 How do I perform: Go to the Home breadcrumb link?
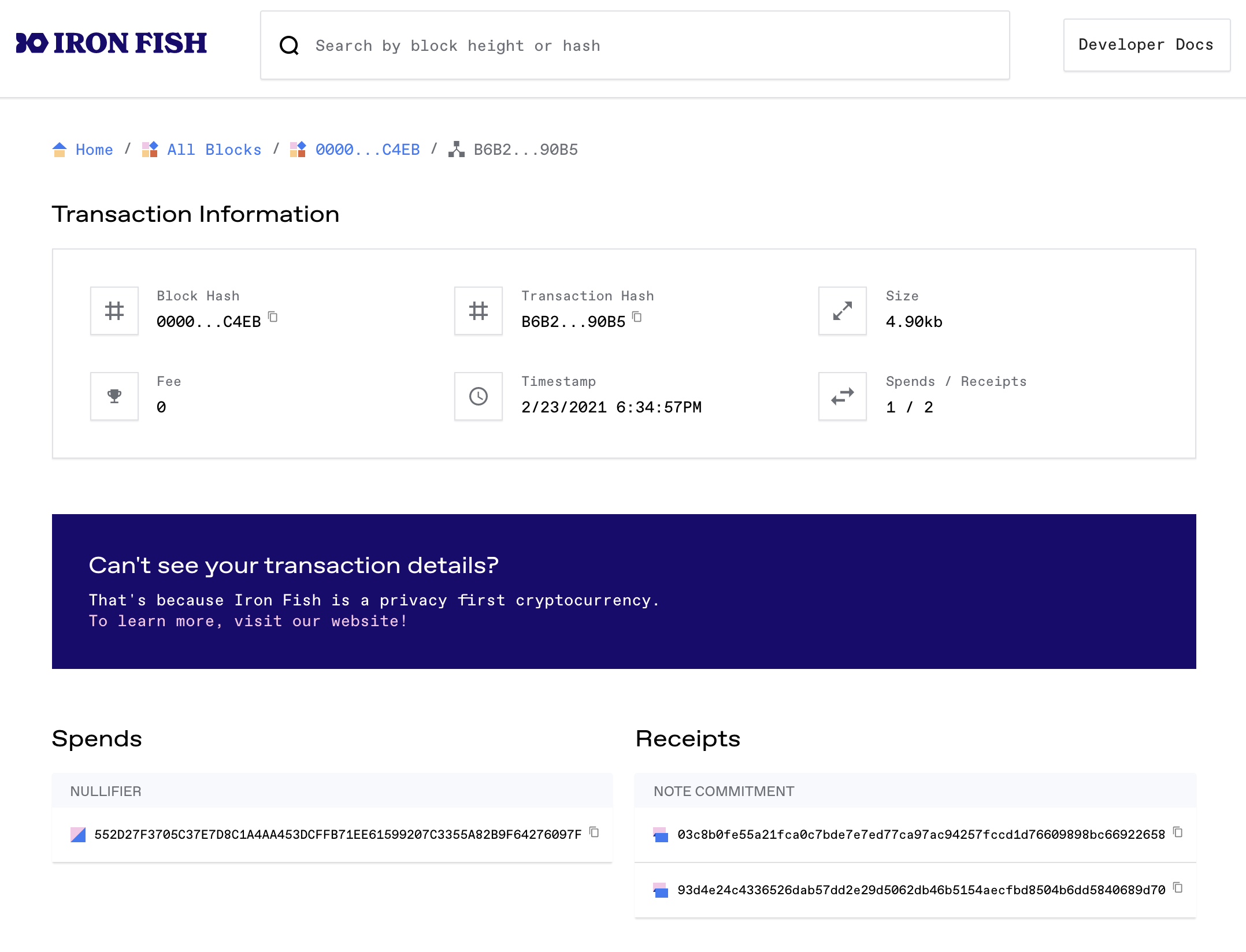(x=94, y=150)
